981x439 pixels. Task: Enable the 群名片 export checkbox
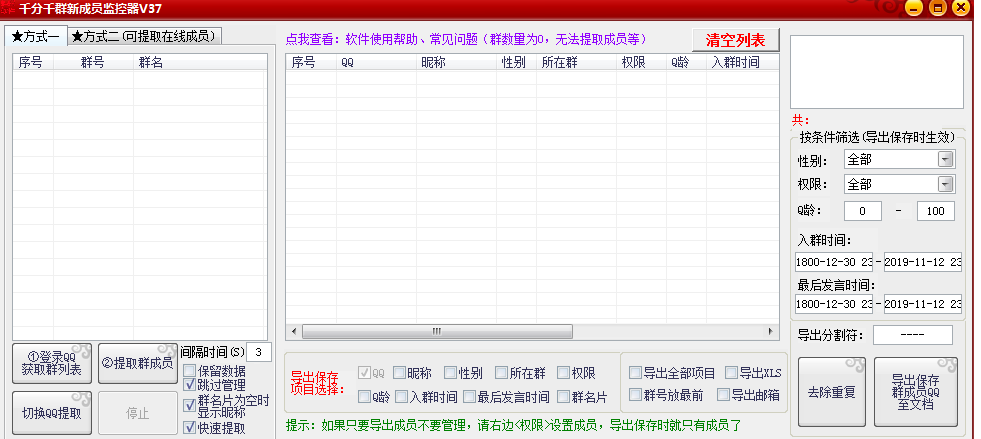563,396
